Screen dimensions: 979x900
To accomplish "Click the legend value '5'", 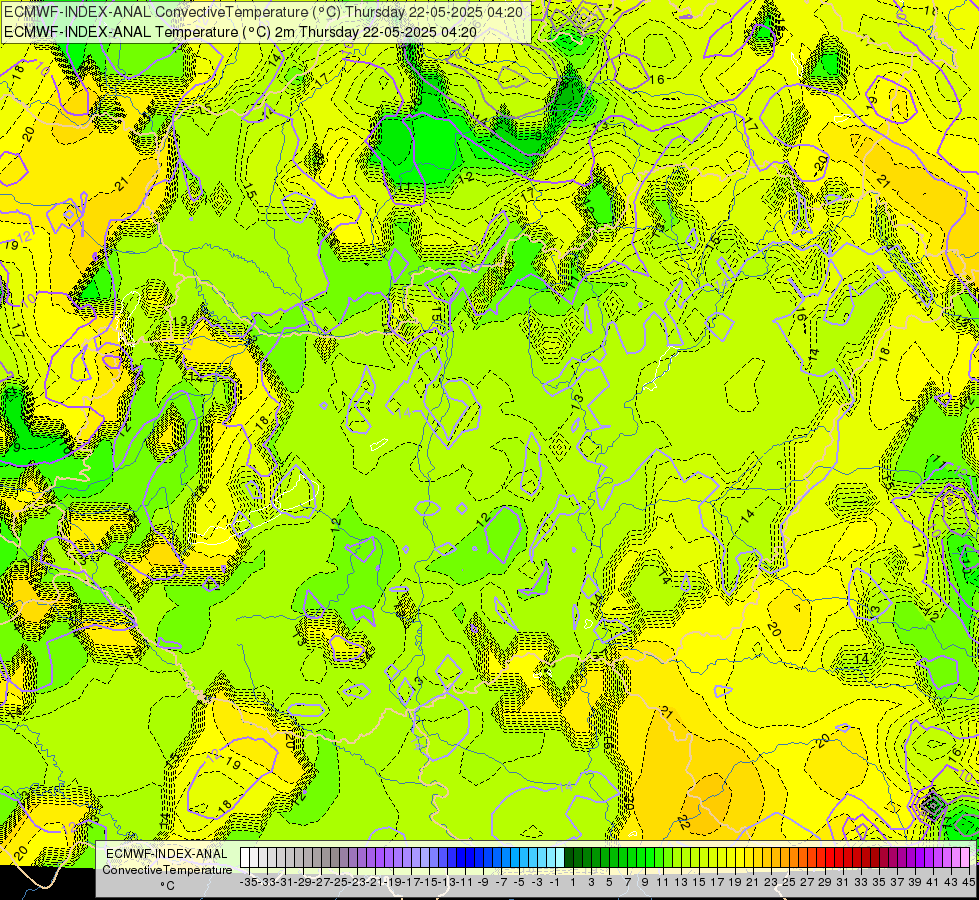I will pyautogui.click(x=609, y=883).
